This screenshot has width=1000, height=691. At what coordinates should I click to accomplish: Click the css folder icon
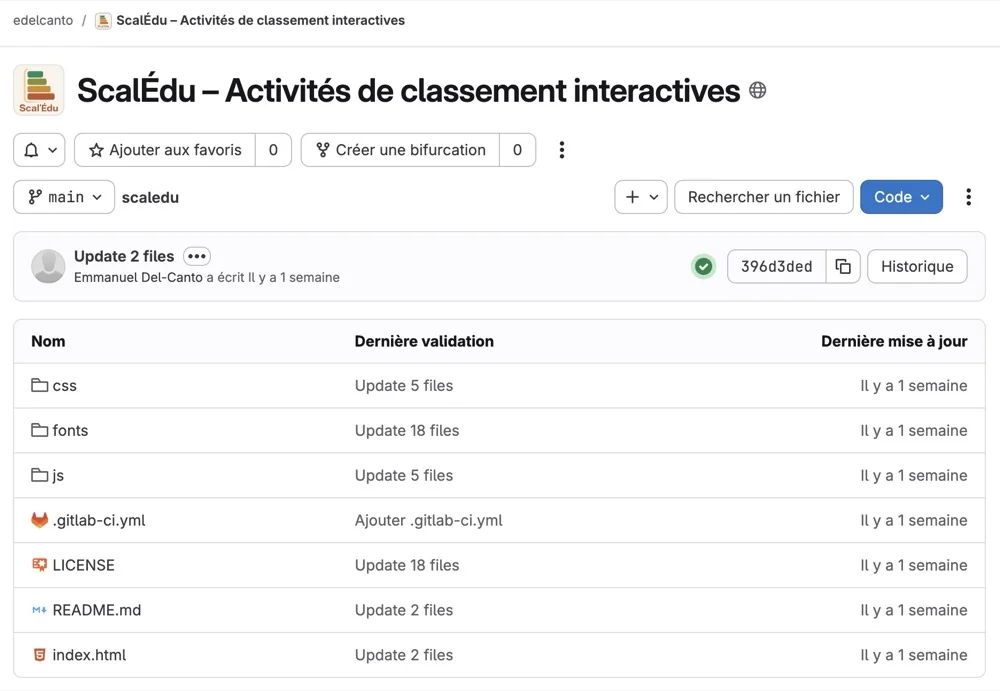(x=40, y=385)
